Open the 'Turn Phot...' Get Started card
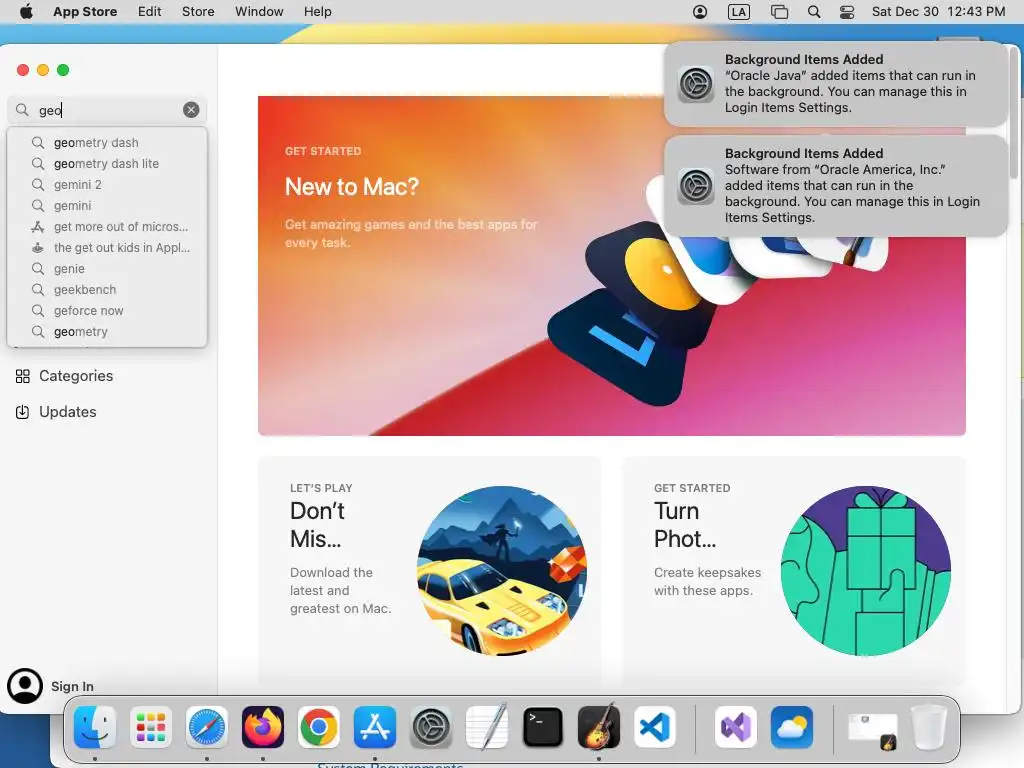This screenshot has width=1024, height=768. [793, 569]
